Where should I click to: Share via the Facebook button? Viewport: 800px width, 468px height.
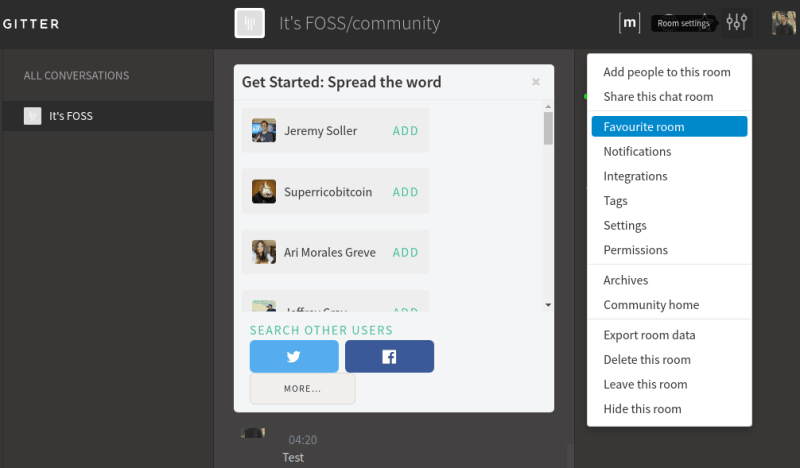[x=389, y=356]
